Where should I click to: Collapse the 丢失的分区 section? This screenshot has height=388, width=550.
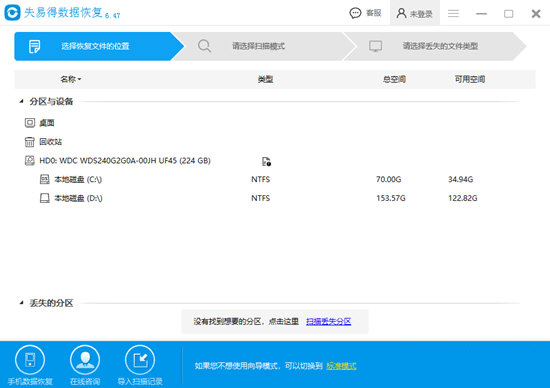(x=21, y=303)
